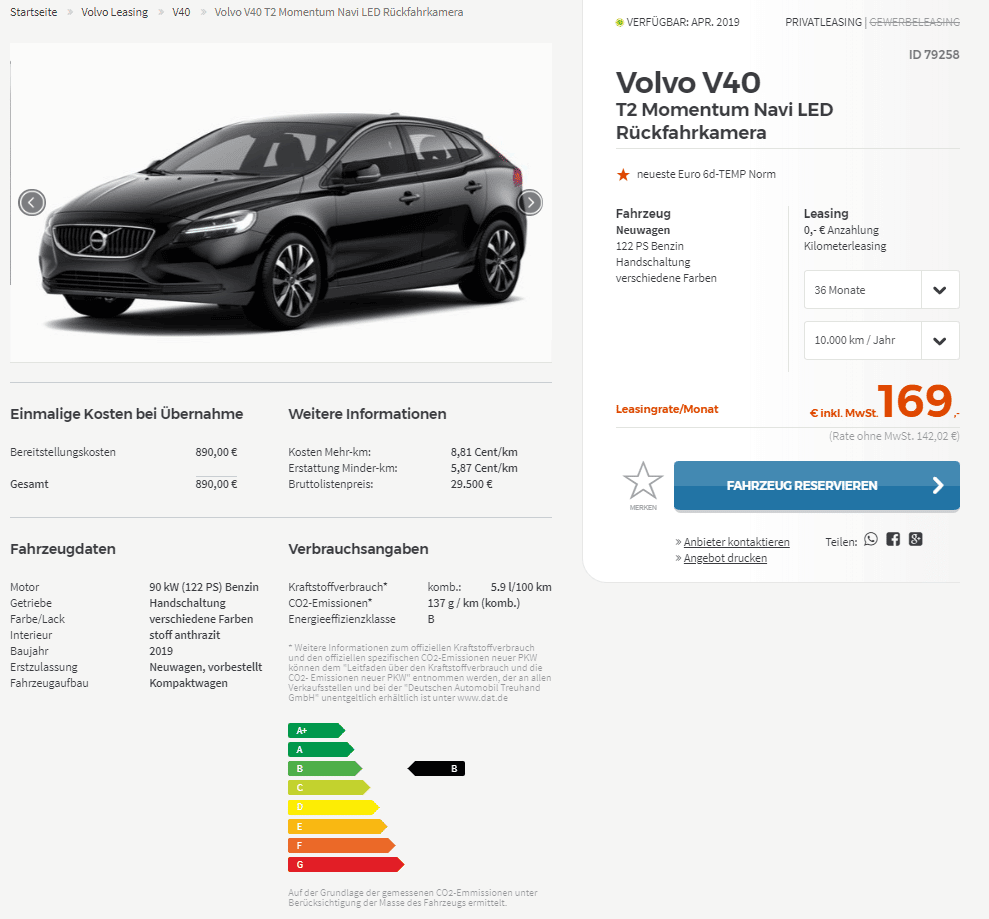This screenshot has width=989, height=919.
Task: Show the next car image
Action: pos(530,202)
